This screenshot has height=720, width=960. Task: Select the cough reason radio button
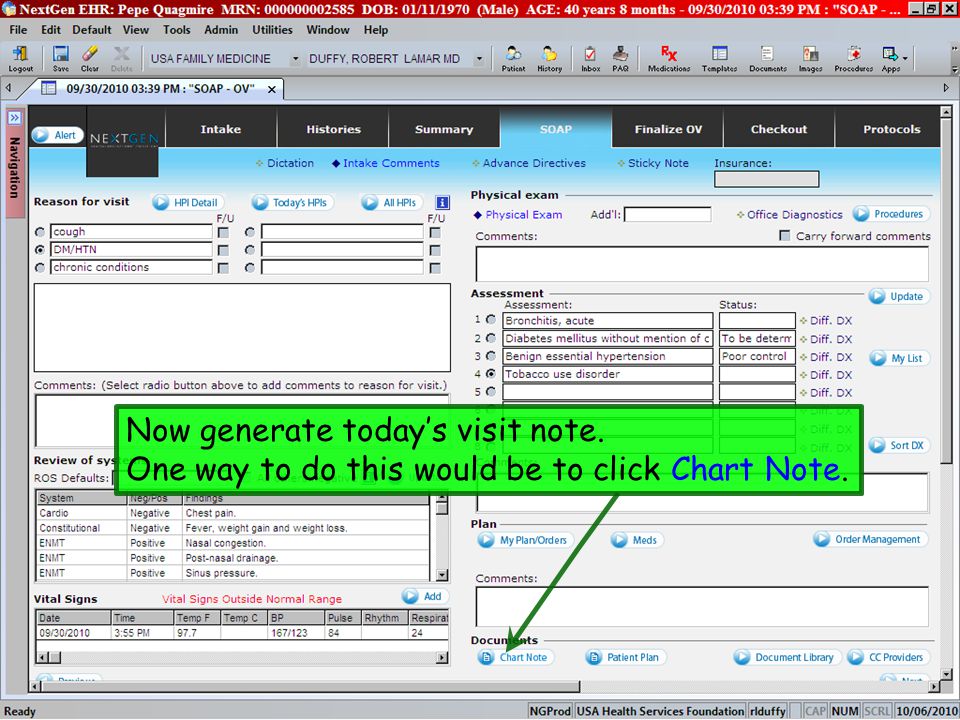40,232
